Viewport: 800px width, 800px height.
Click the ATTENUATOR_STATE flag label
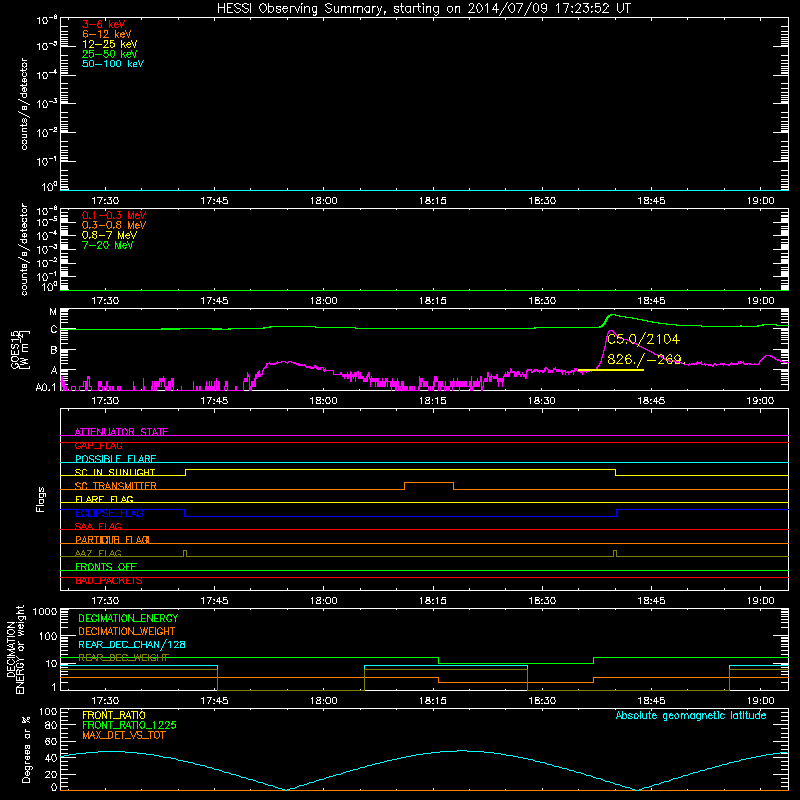click(x=121, y=432)
